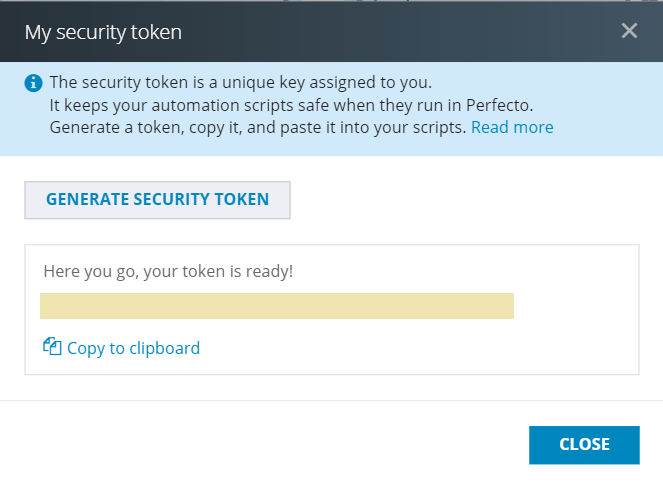
Task: Click the clipboard icon beside Copy to clipboard
Action: (x=52, y=347)
